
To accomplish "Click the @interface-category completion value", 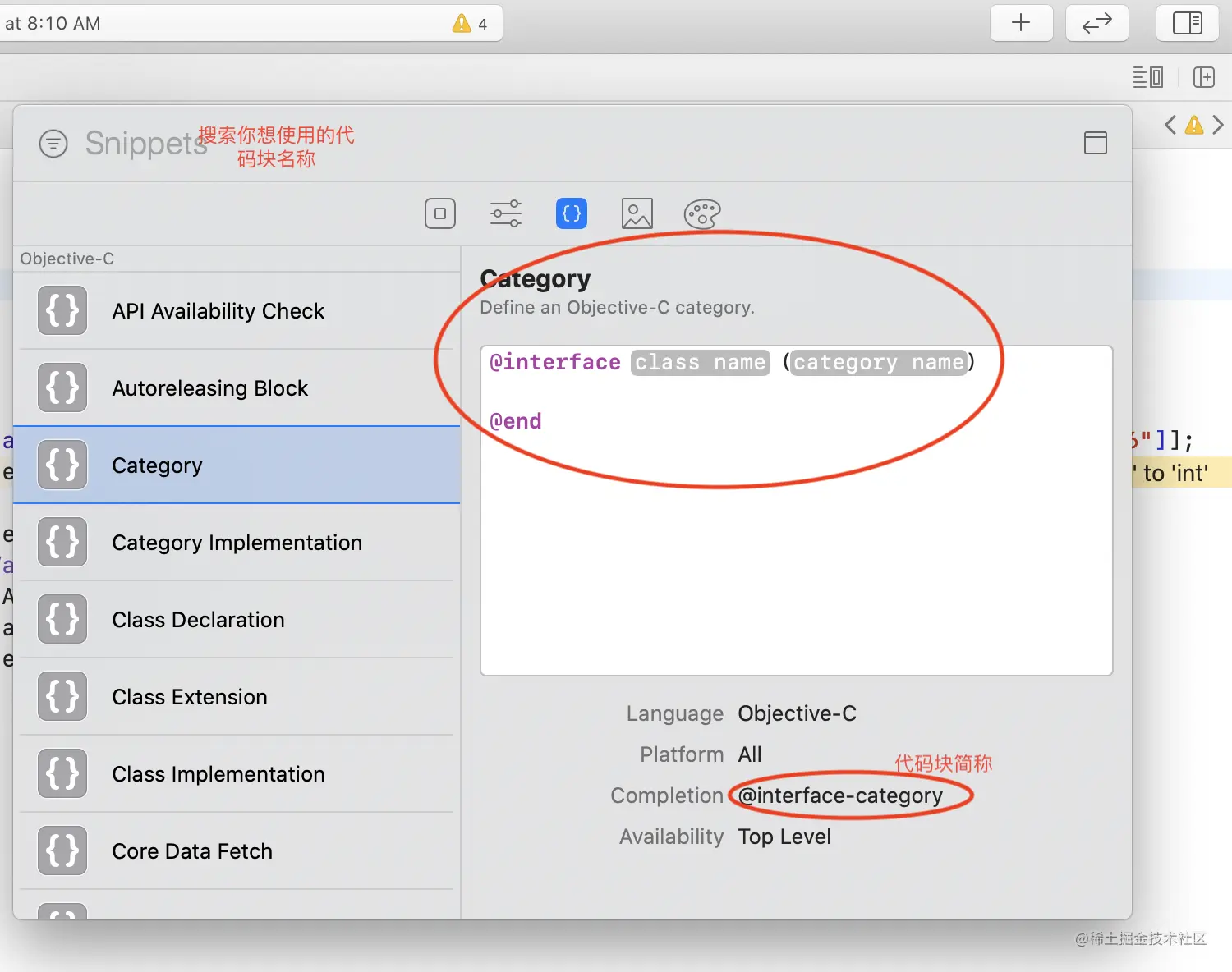I will [840, 795].
